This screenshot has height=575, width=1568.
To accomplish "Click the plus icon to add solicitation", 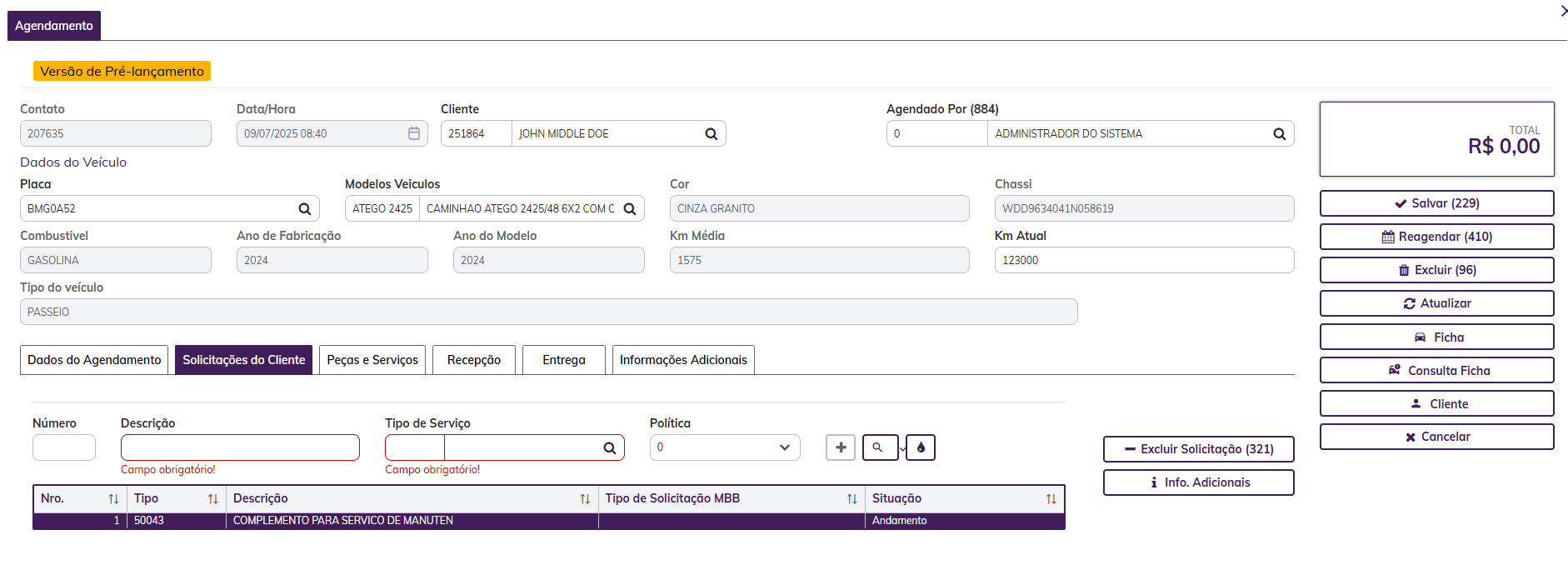I will (x=841, y=447).
